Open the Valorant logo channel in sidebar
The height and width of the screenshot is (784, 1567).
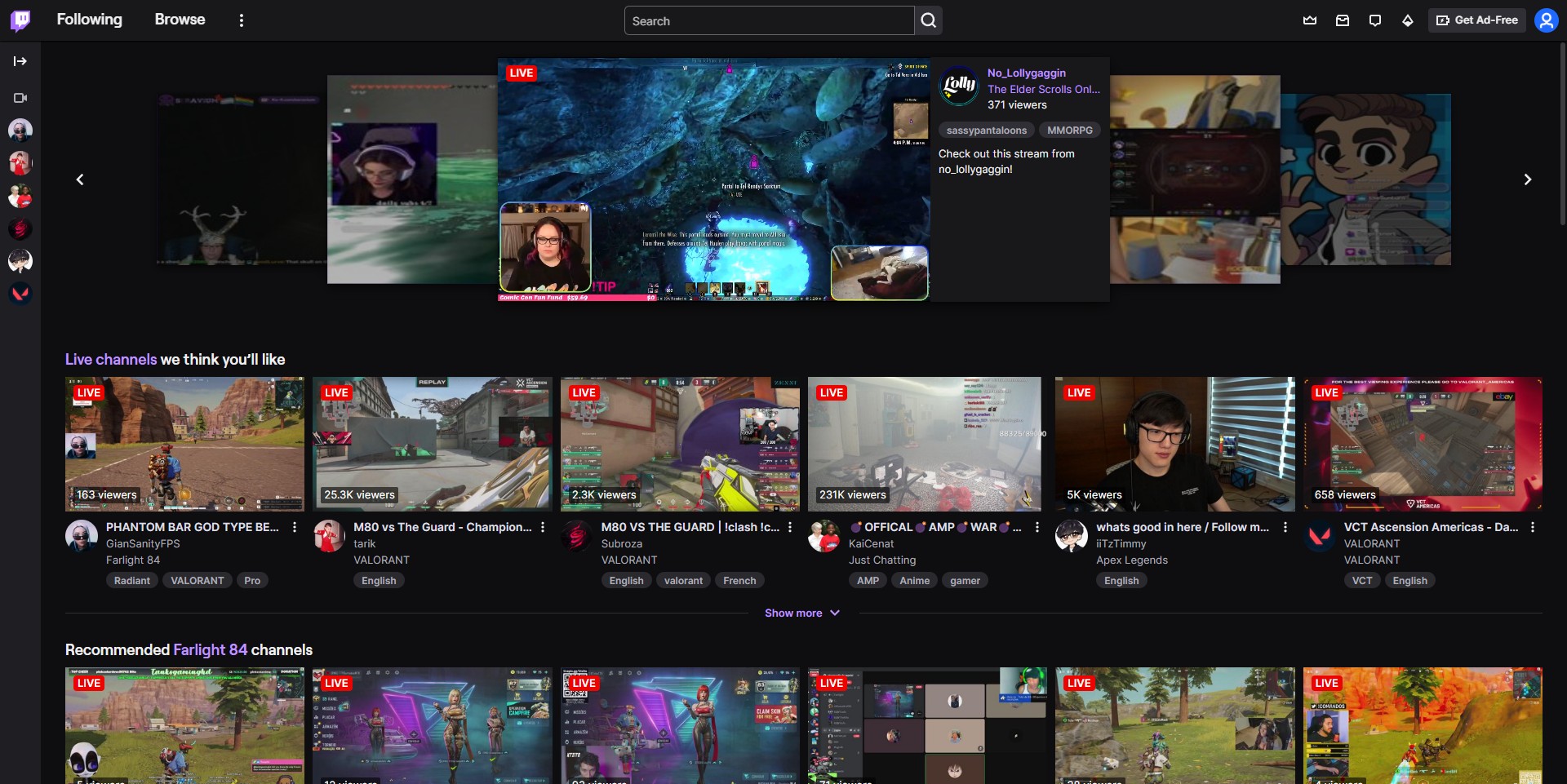(20, 294)
